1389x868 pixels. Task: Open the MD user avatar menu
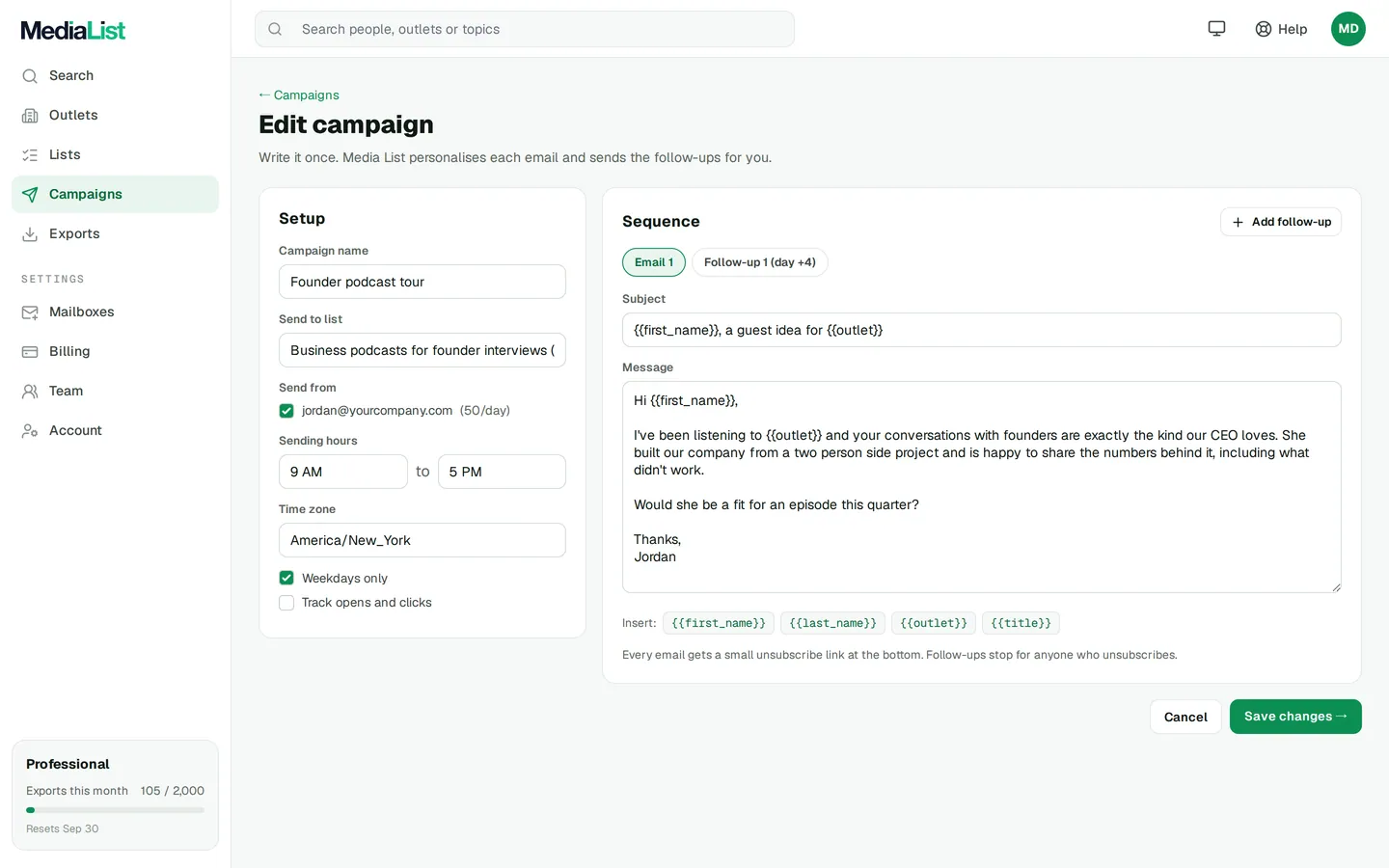click(1348, 29)
